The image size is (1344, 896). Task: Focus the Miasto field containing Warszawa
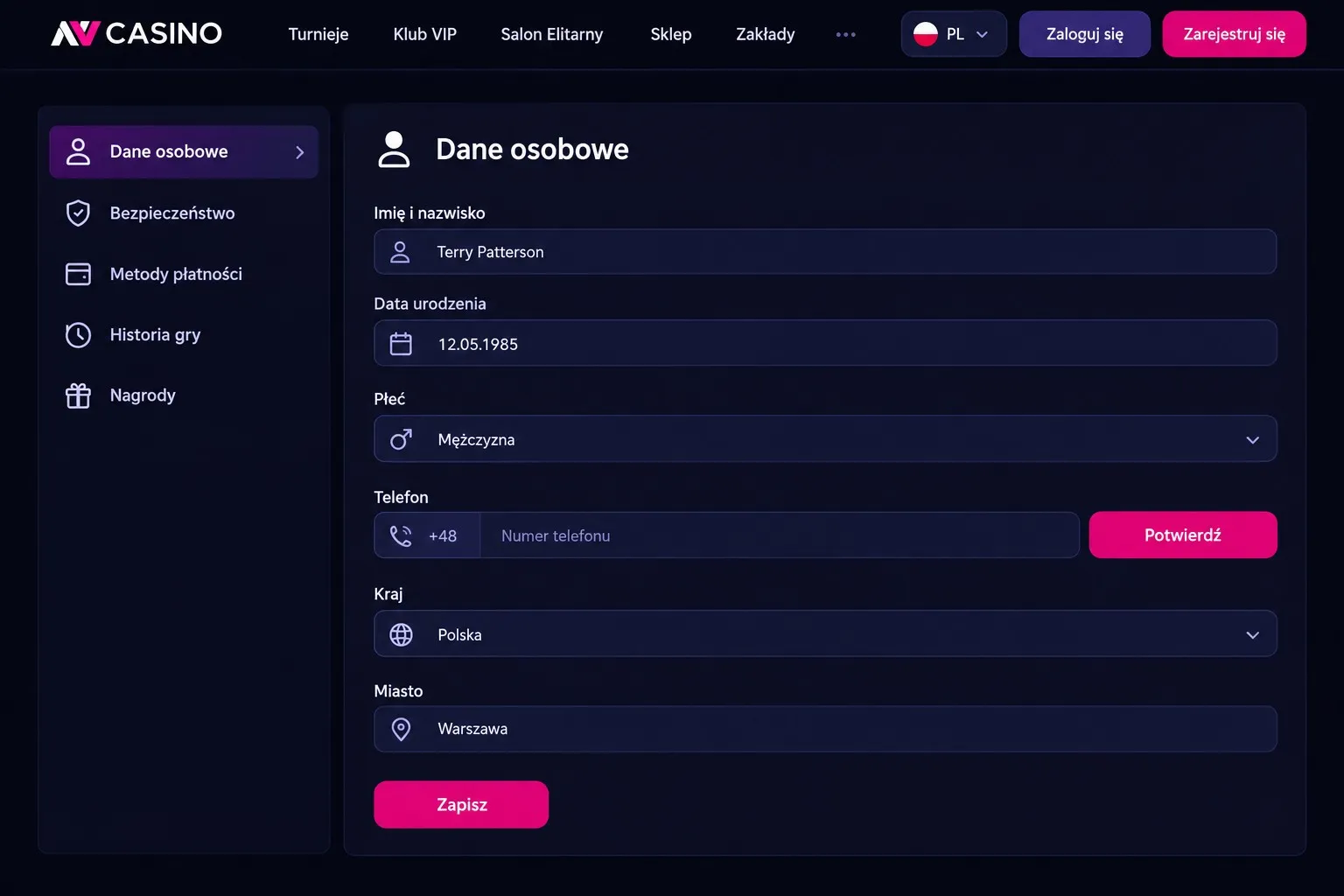pos(825,729)
